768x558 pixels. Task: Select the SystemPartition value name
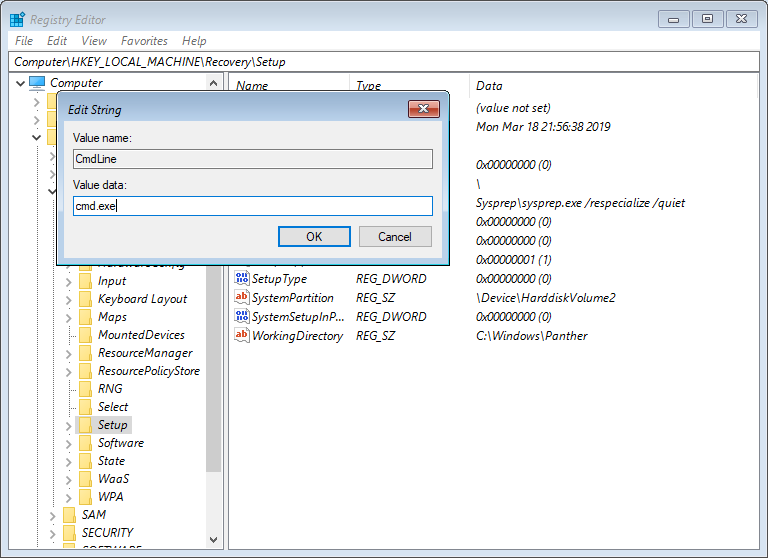(x=292, y=297)
